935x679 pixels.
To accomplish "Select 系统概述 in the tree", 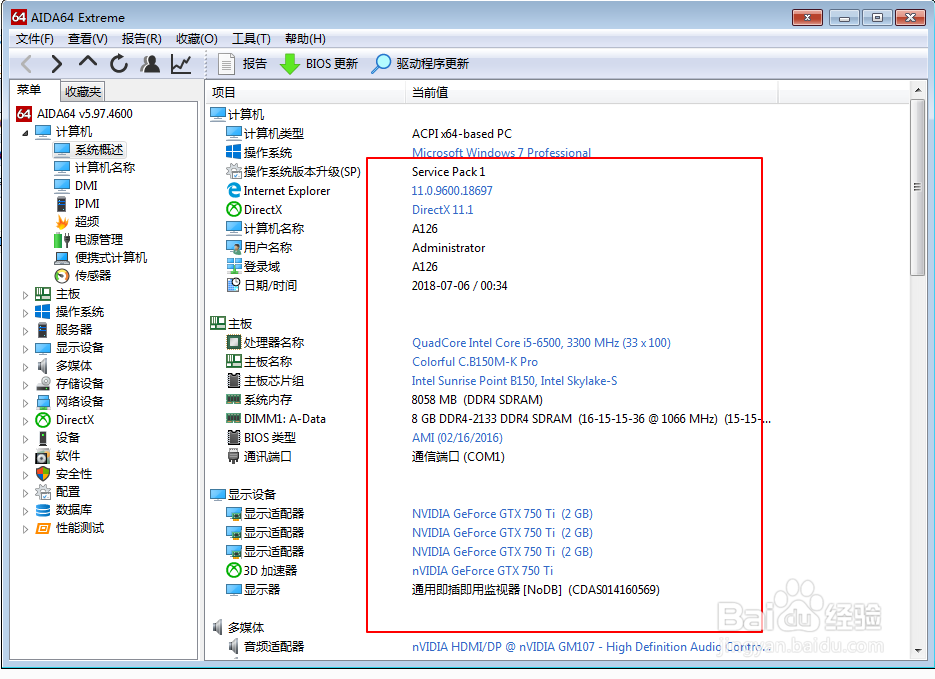I will click(99, 150).
